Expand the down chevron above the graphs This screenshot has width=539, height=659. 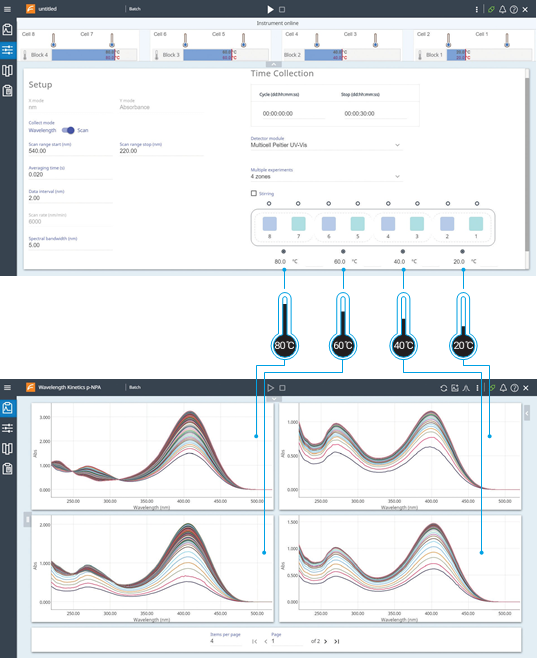pyautogui.click(x=274, y=399)
